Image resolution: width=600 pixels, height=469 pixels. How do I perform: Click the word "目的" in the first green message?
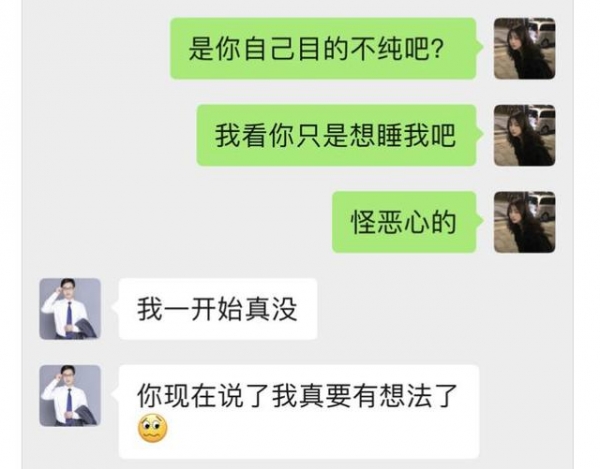pos(323,49)
